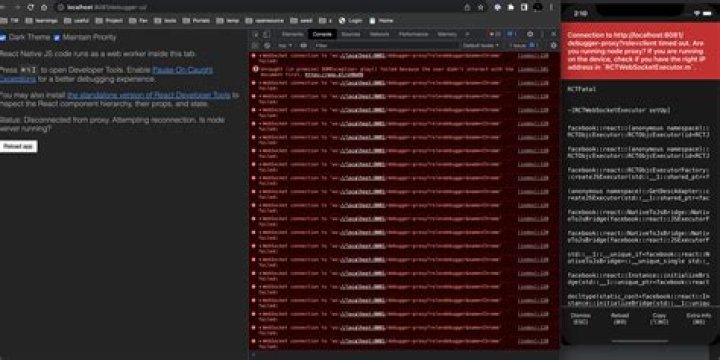Click the browser reload page icon

click(31, 7)
